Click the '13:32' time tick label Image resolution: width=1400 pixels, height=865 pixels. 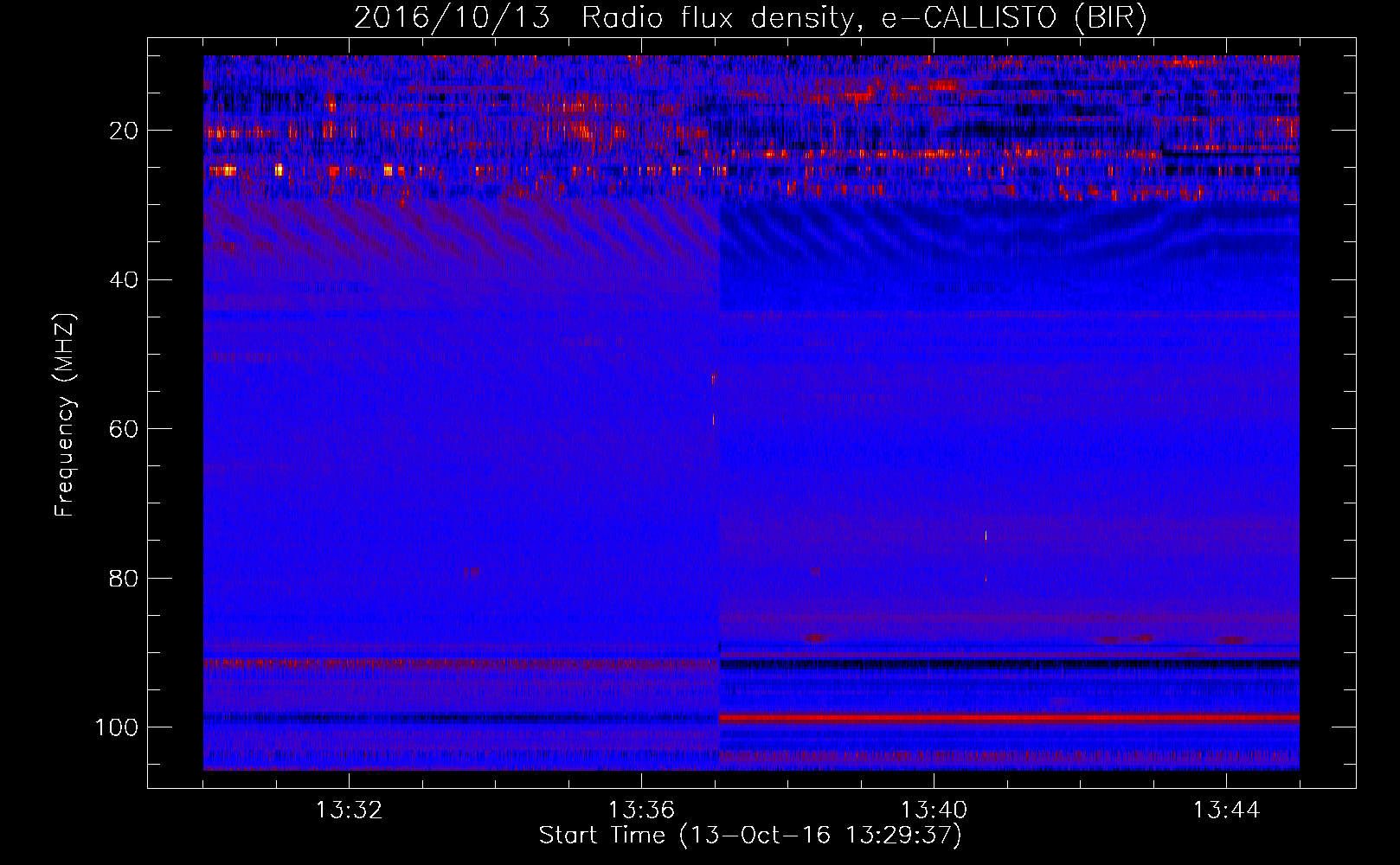point(349,811)
